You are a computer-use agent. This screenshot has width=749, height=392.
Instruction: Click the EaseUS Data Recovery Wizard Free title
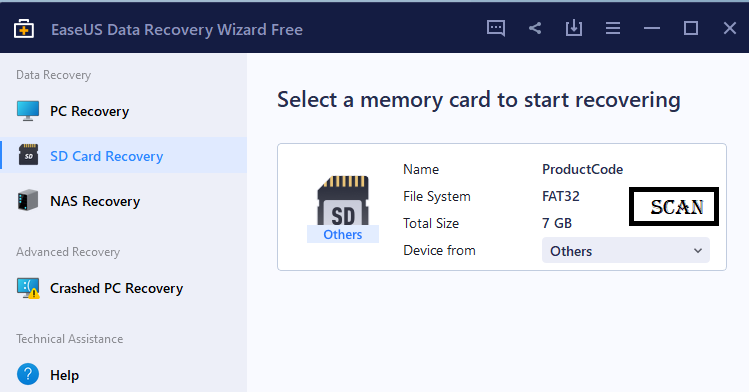click(177, 30)
